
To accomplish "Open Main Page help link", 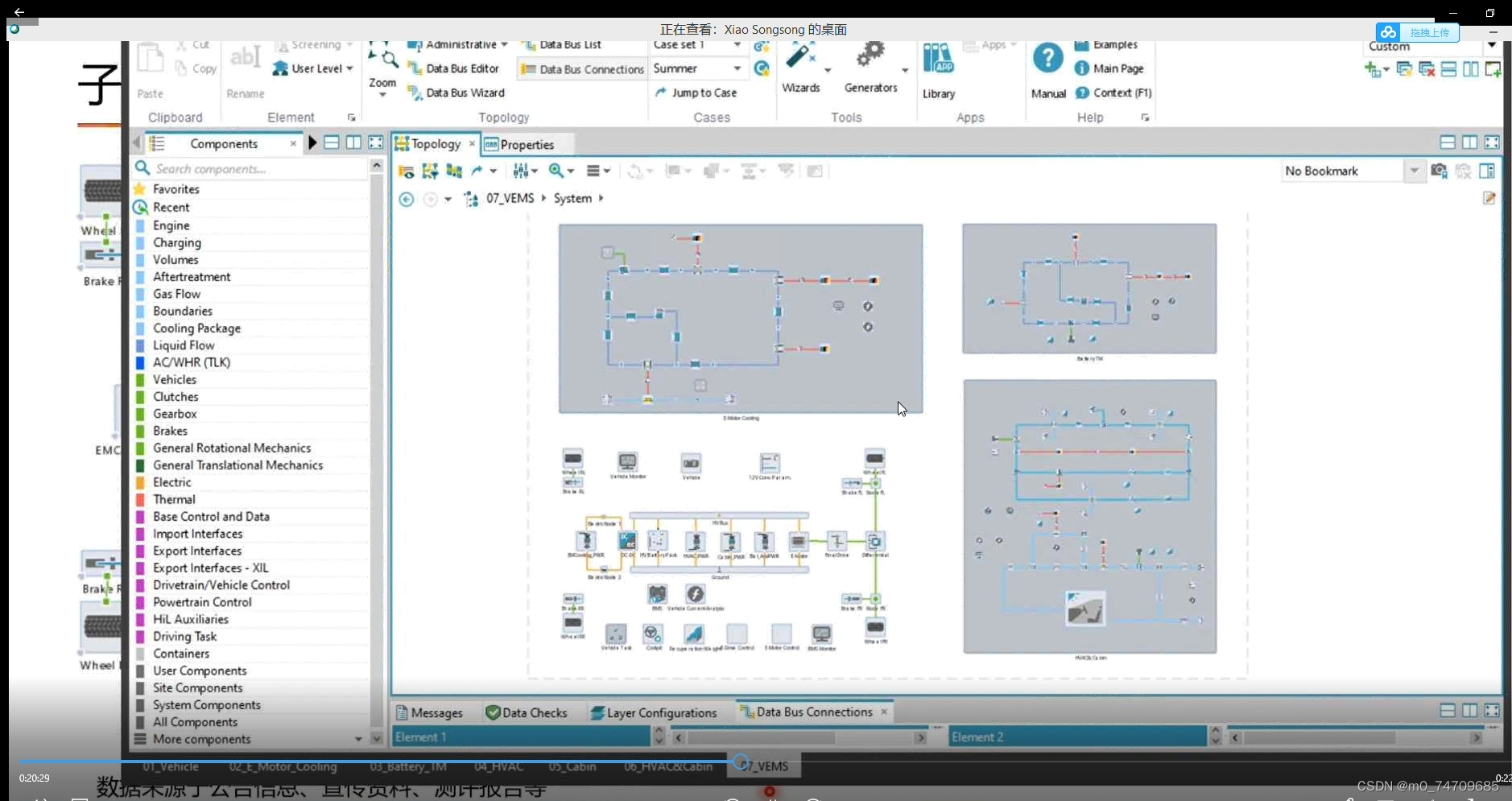I will [1109, 68].
